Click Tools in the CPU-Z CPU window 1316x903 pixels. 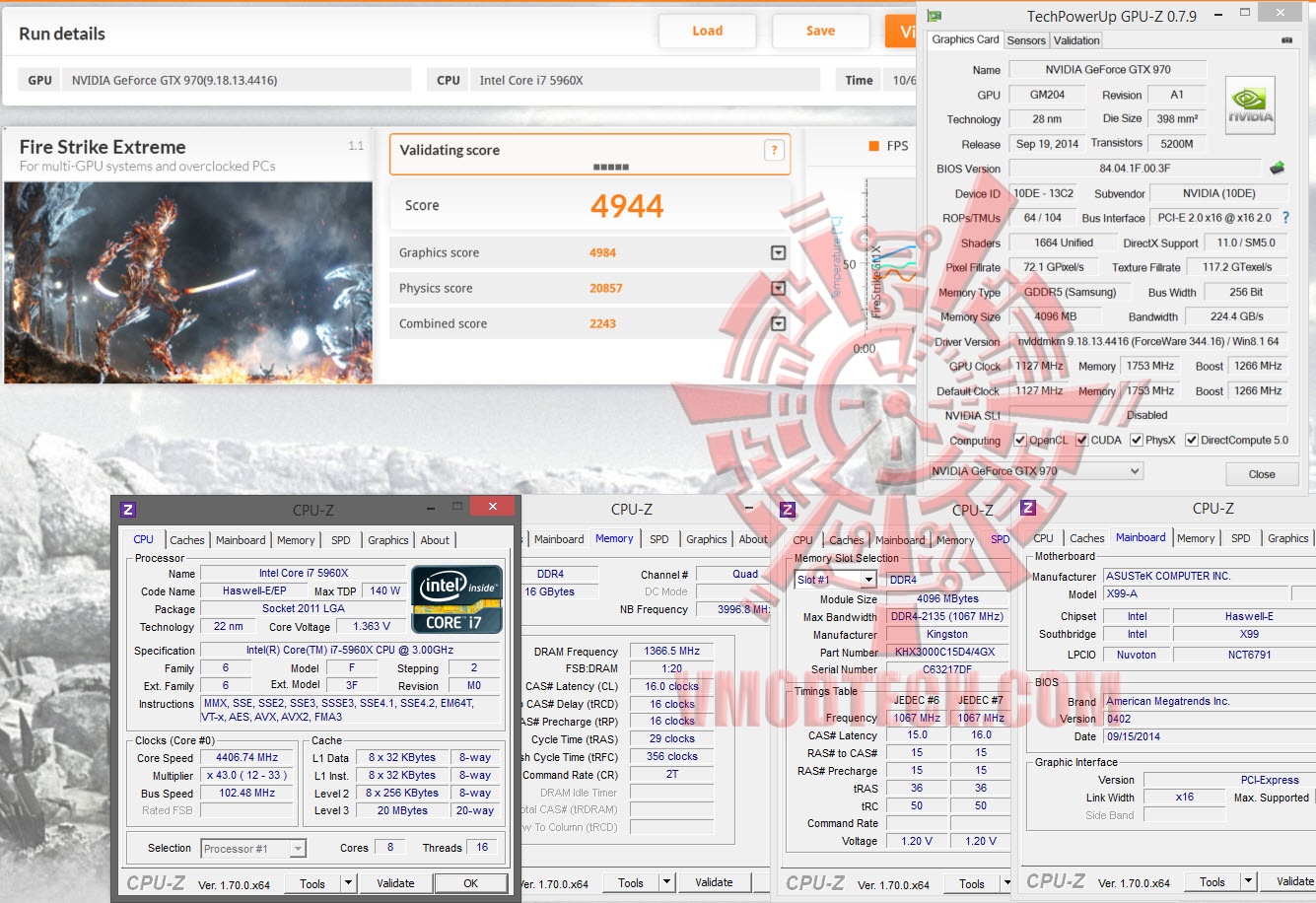tap(312, 883)
